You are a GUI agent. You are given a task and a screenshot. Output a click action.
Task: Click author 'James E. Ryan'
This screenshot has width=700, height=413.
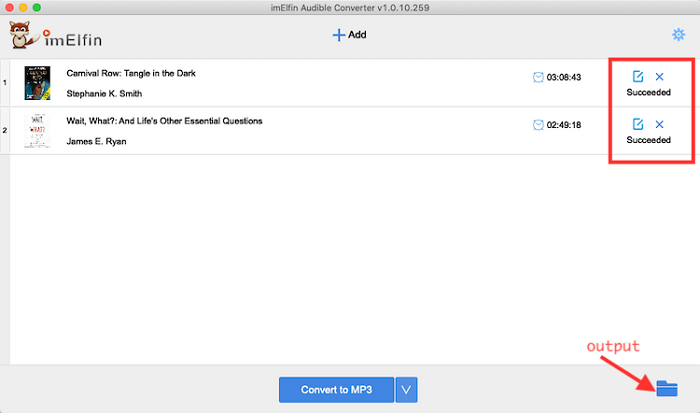(x=96, y=141)
